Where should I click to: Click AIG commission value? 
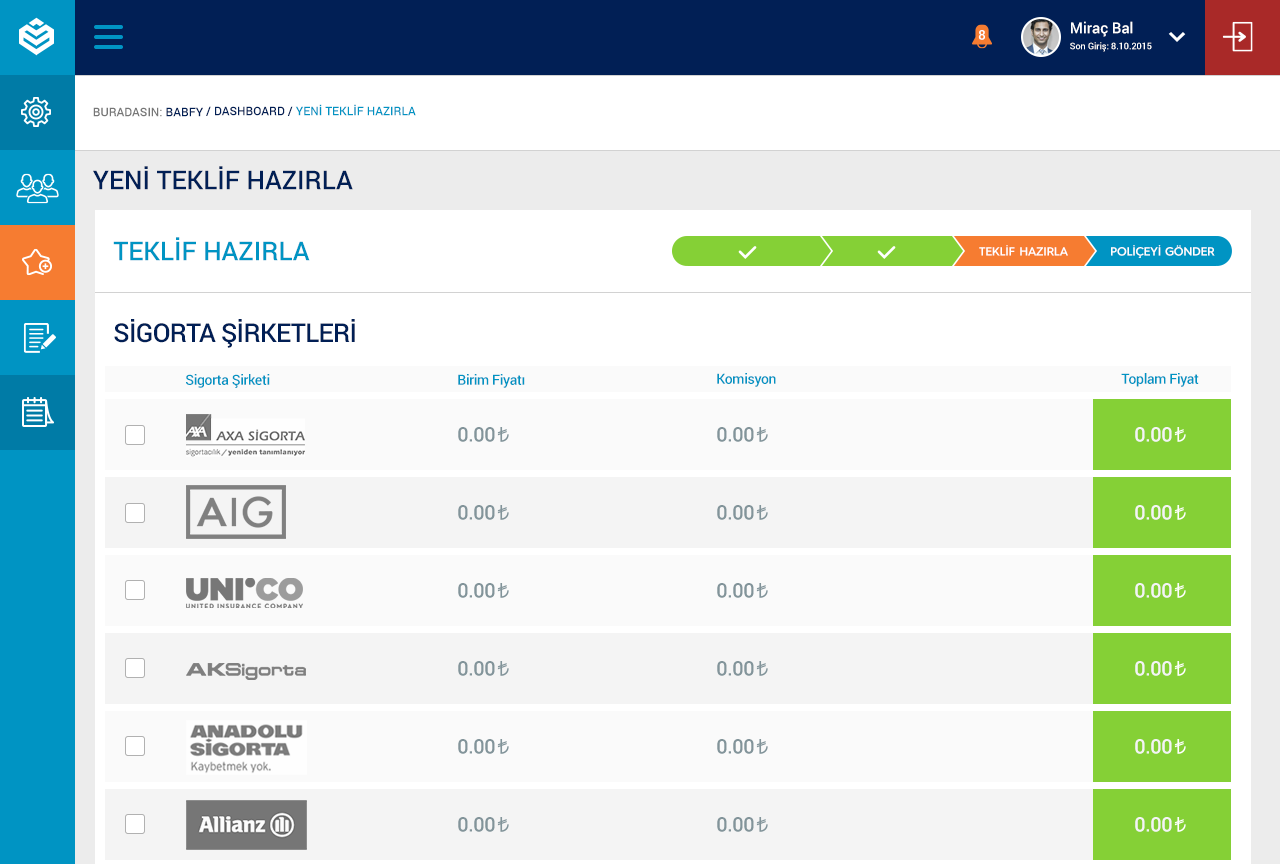tap(742, 513)
